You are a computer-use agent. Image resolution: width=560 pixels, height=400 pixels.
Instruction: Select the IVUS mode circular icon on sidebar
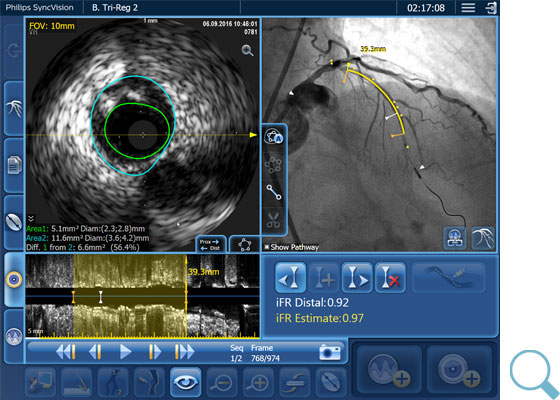click(14, 279)
